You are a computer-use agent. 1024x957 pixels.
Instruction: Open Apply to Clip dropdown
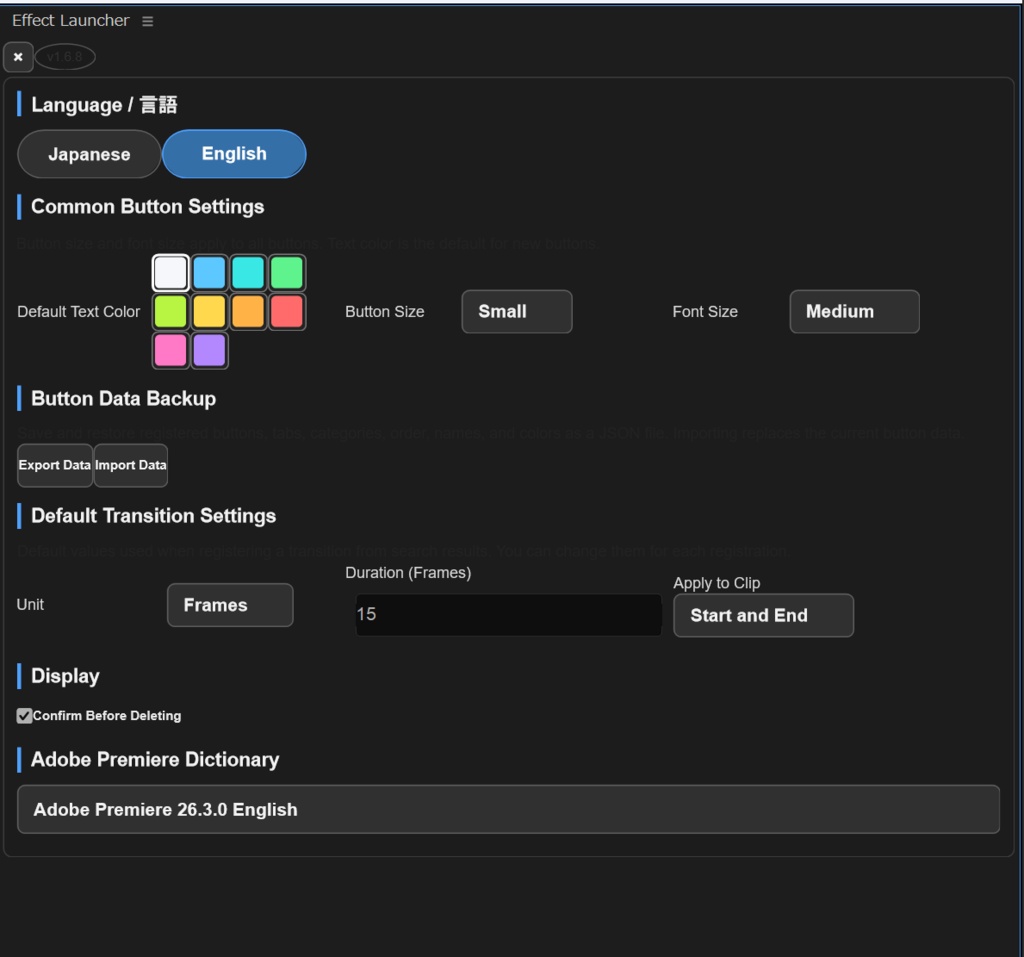pyautogui.click(x=763, y=615)
